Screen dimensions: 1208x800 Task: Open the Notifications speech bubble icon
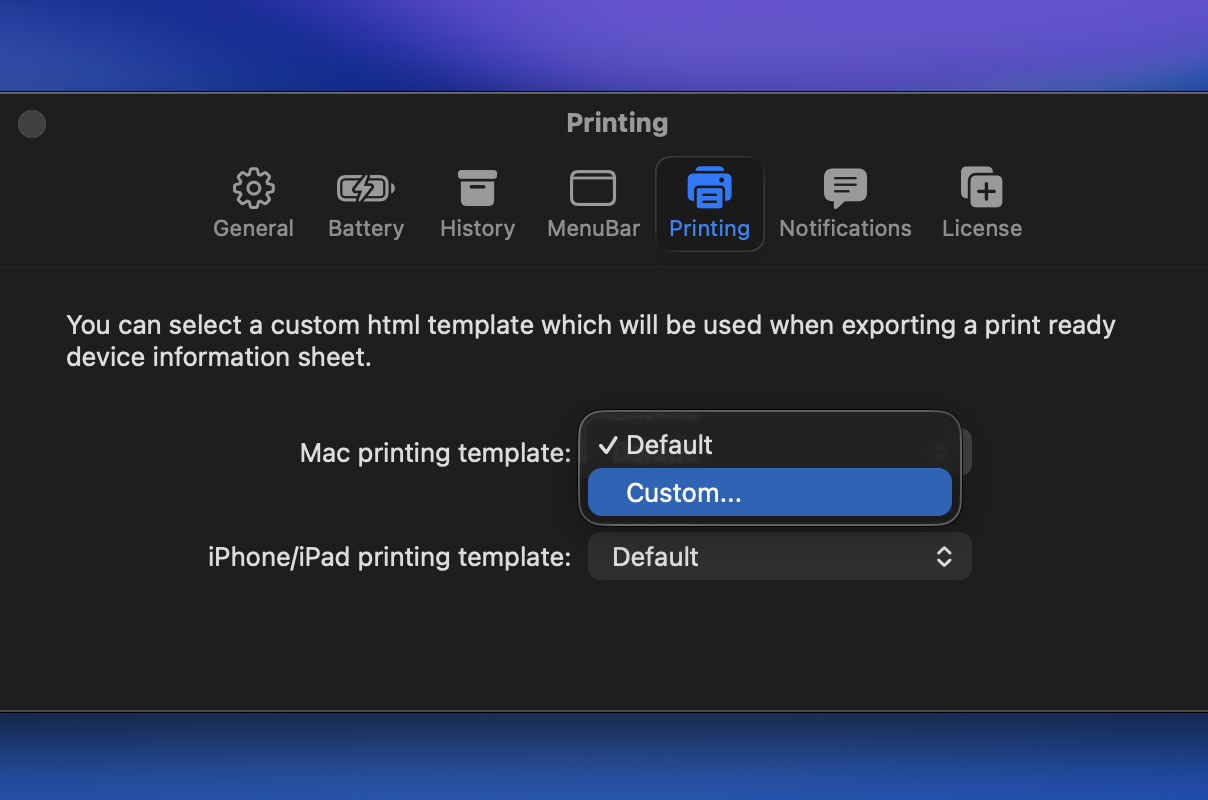point(845,188)
